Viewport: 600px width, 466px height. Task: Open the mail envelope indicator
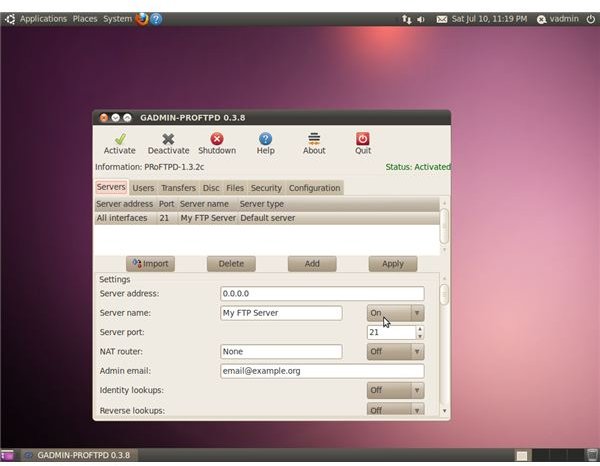pyautogui.click(x=442, y=19)
